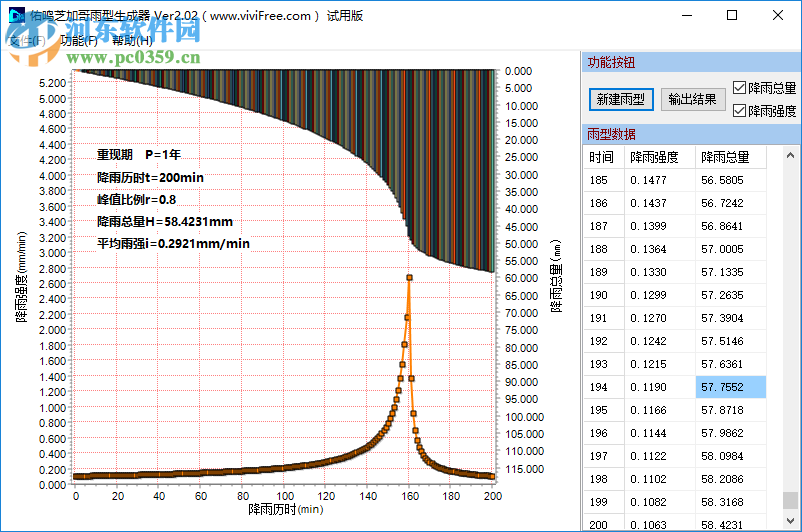Open the 帮助(H) menu
The width and height of the screenshot is (802, 532).
point(132,41)
